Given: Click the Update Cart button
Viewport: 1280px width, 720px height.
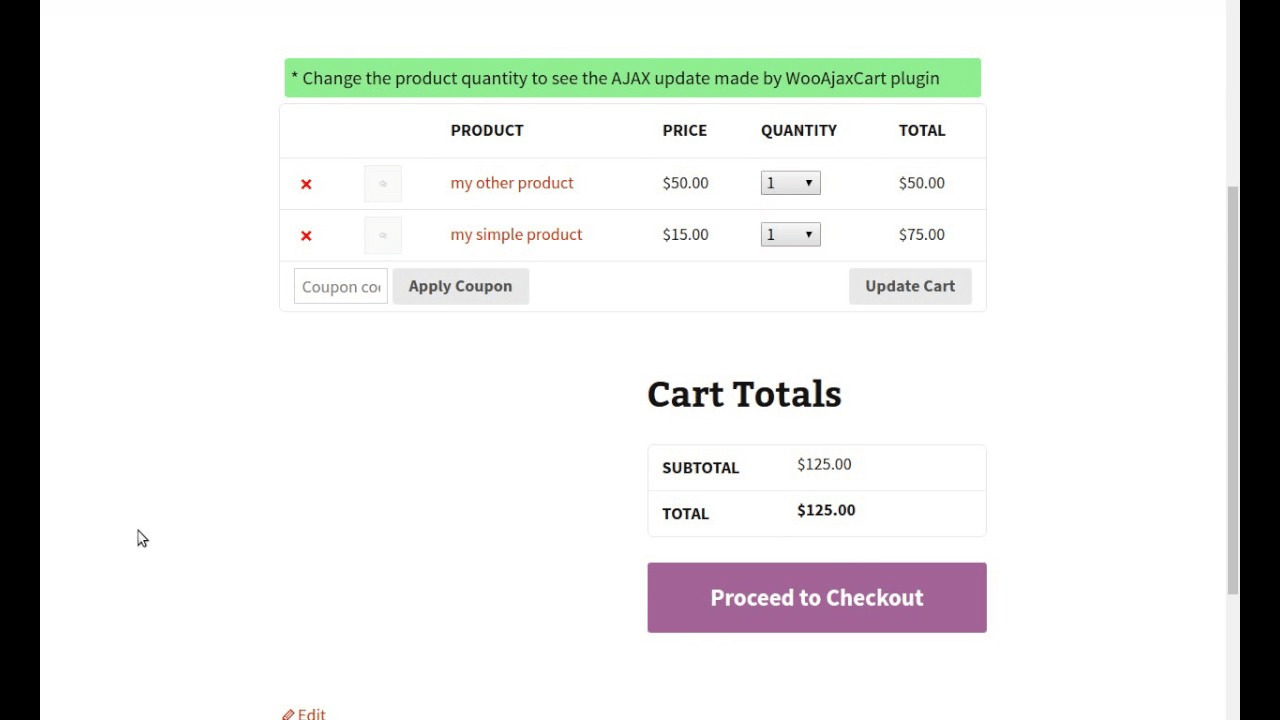Looking at the screenshot, I should 909,286.
